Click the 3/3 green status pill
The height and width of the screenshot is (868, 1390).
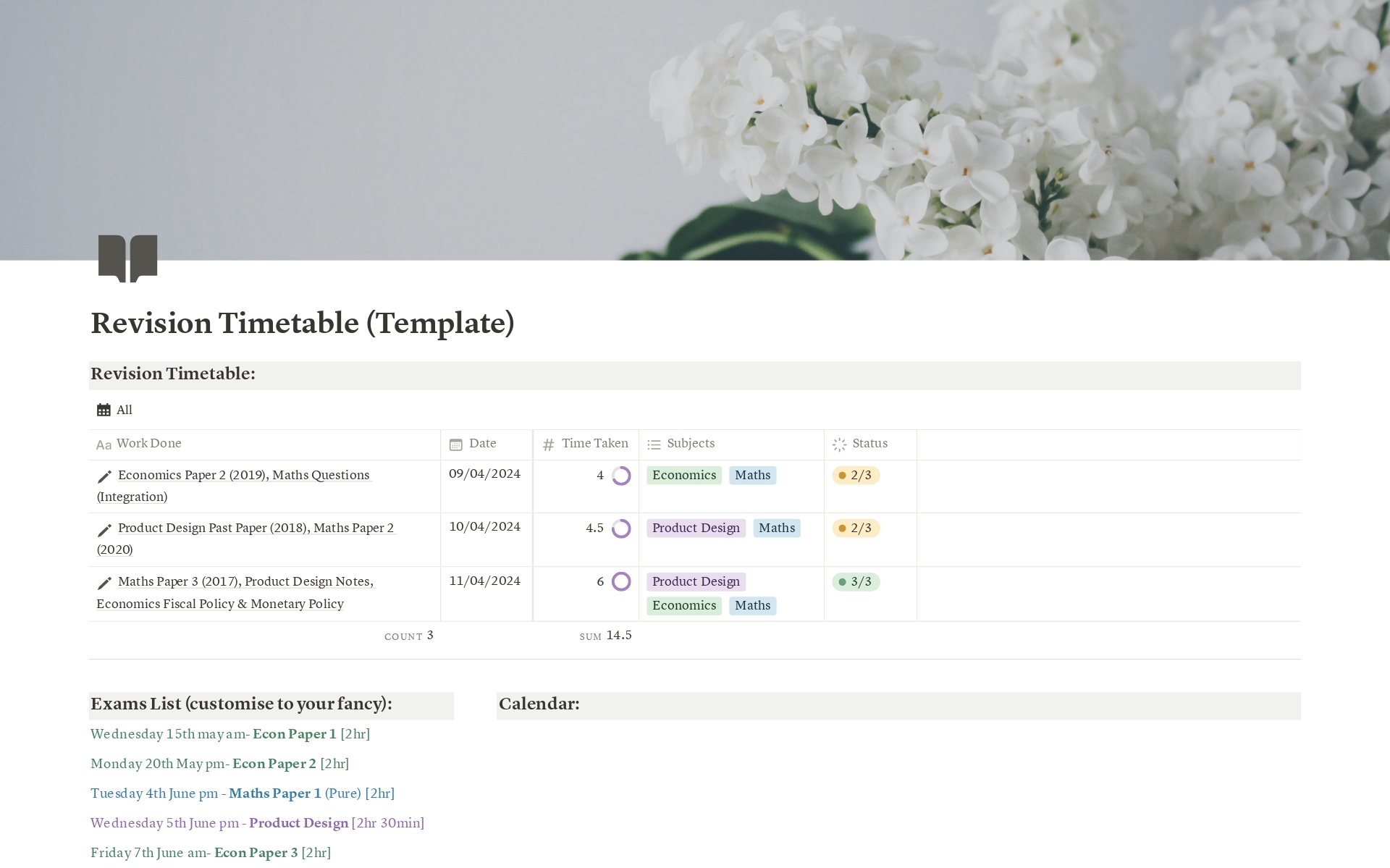tap(856, 582)
